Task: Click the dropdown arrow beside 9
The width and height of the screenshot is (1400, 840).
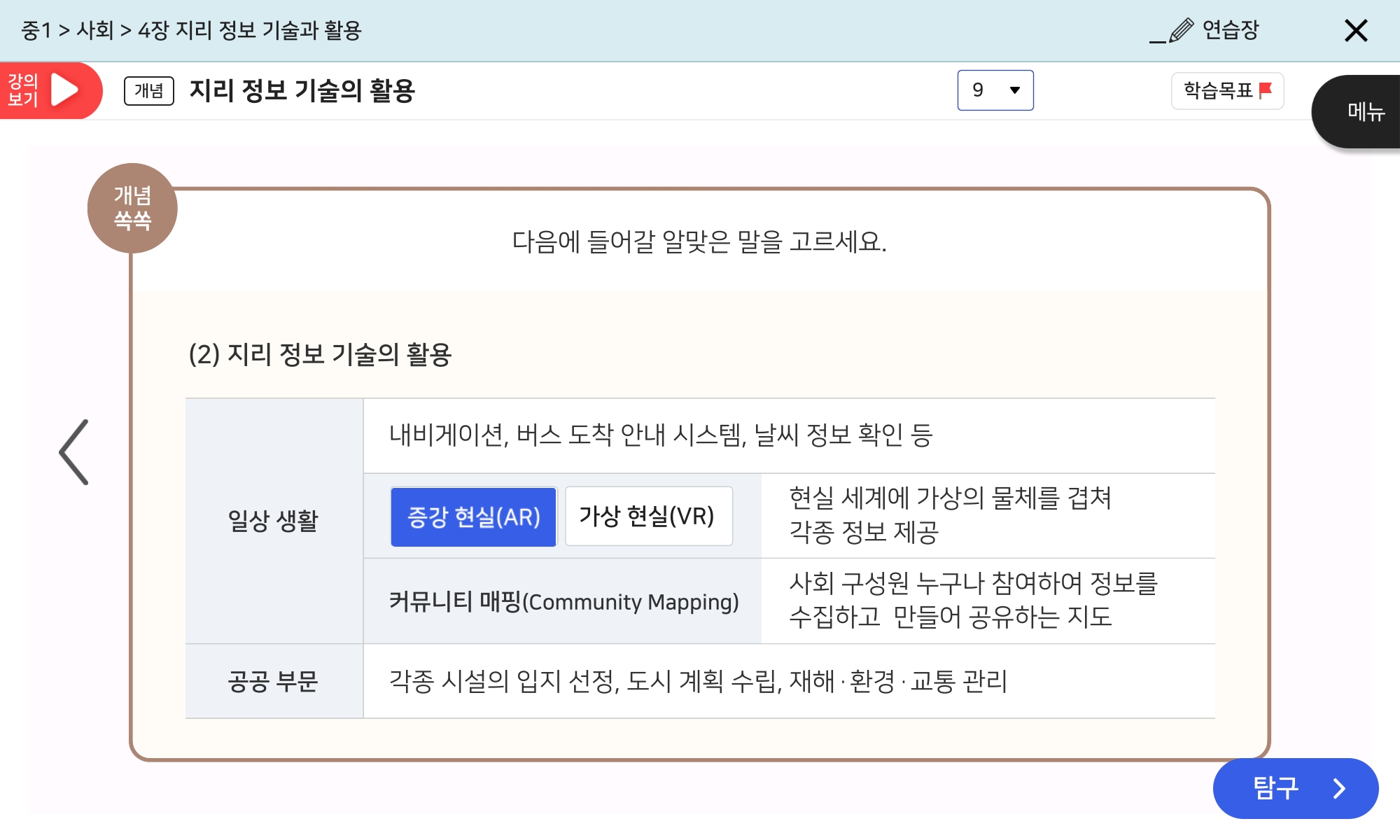Action: pos(1014,90)
